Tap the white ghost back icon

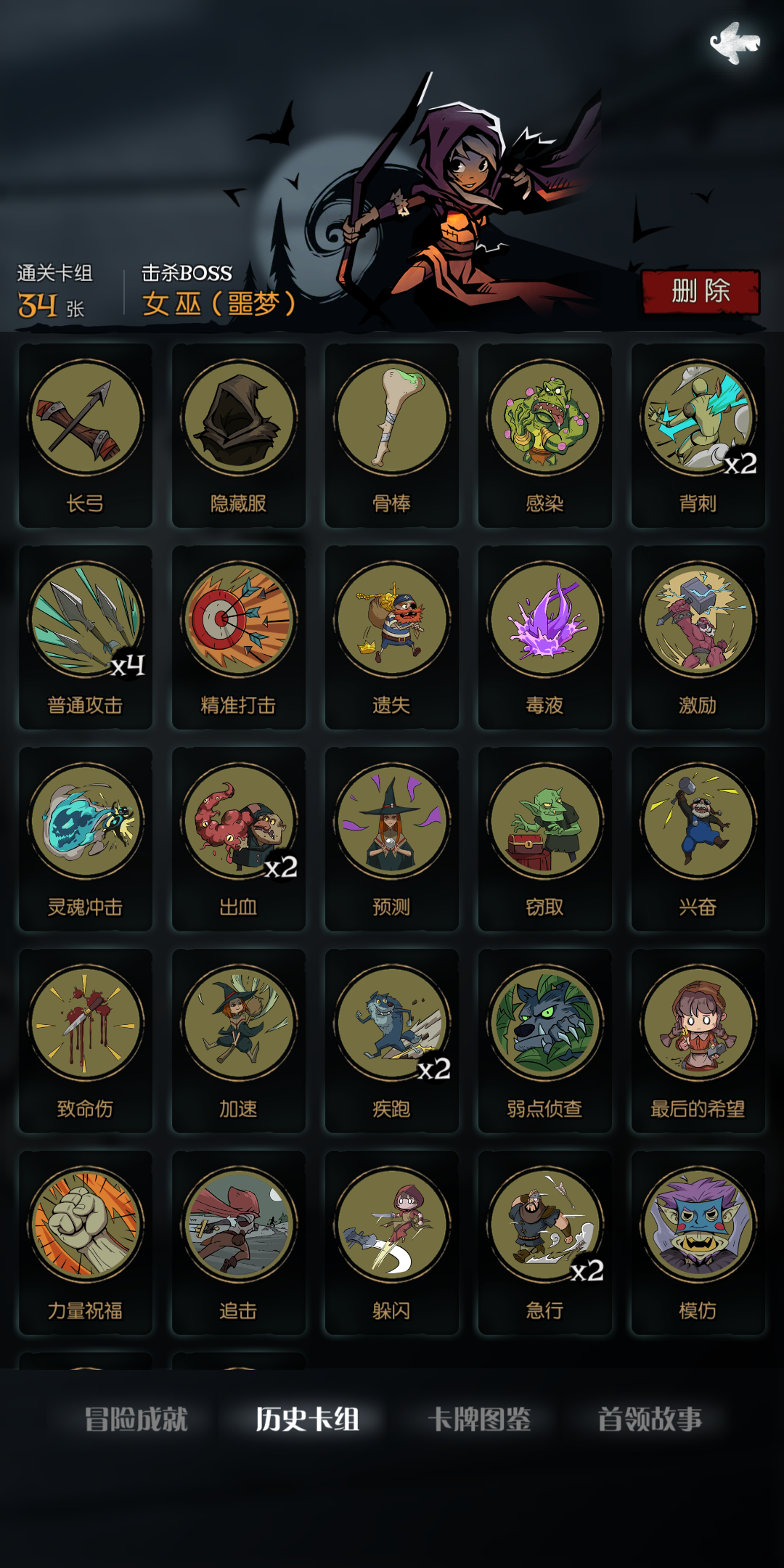click(x=735, y=44)
